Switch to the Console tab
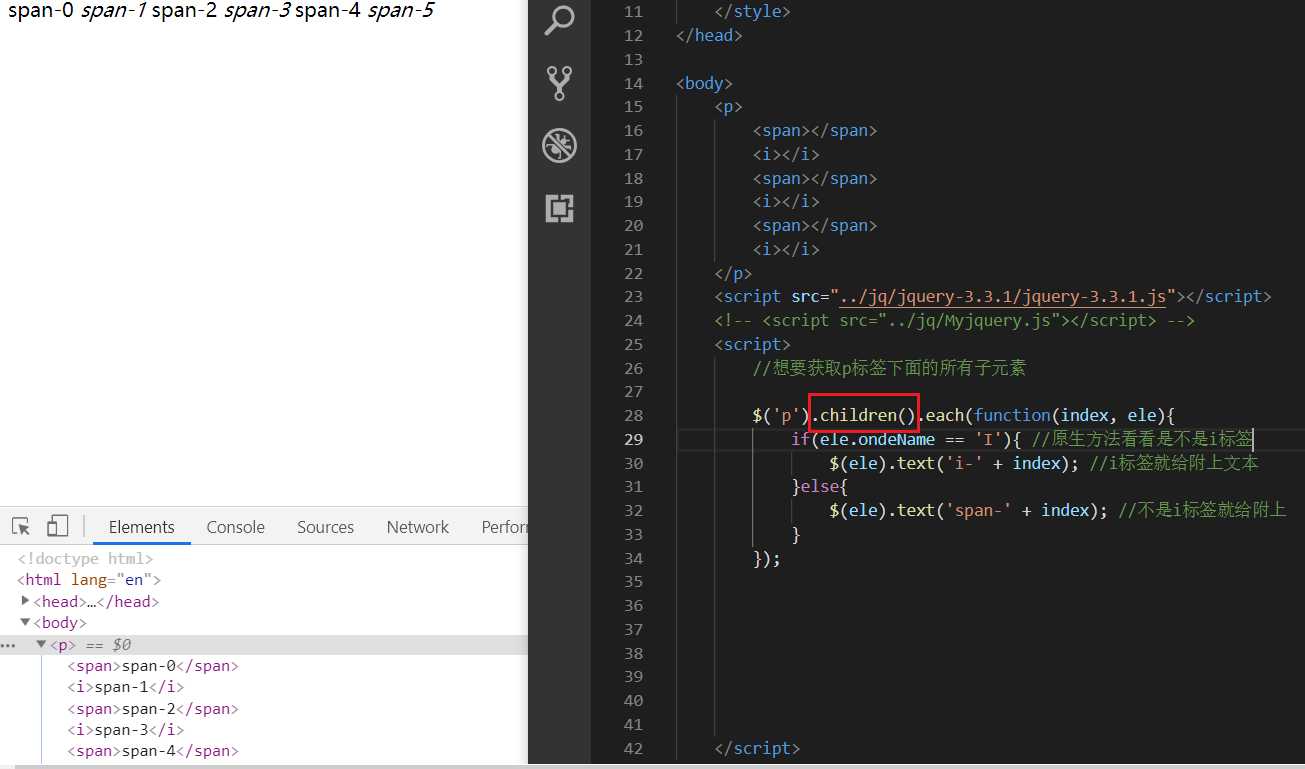 236,527
